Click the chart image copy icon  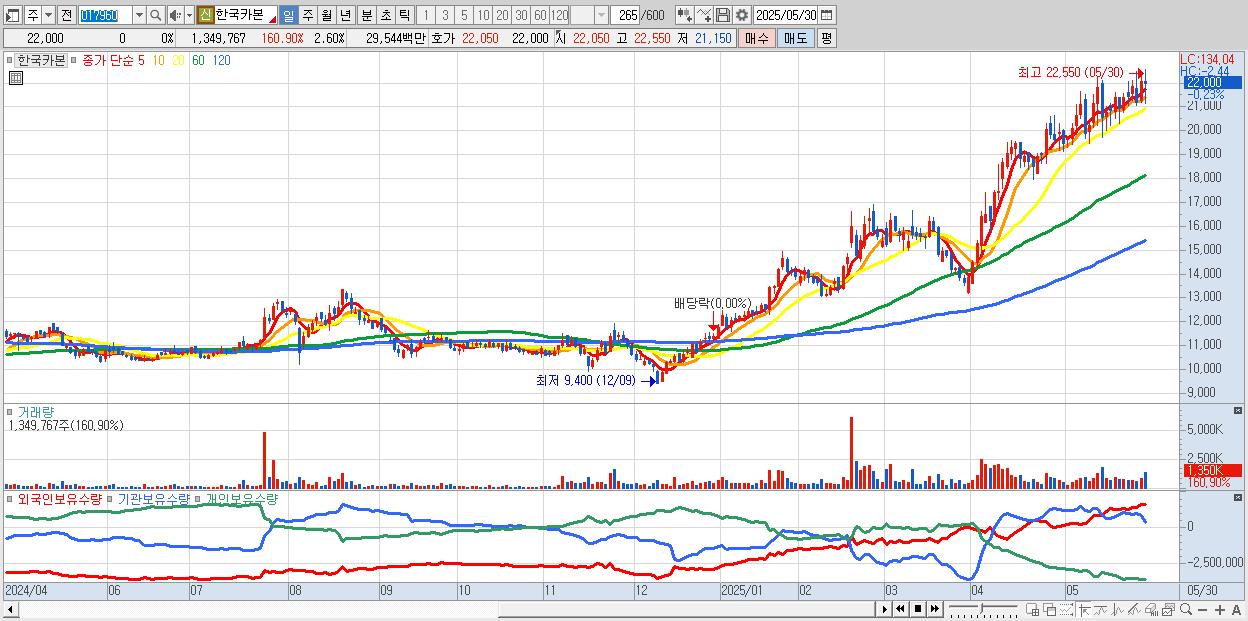click(x=1169, y=609)
